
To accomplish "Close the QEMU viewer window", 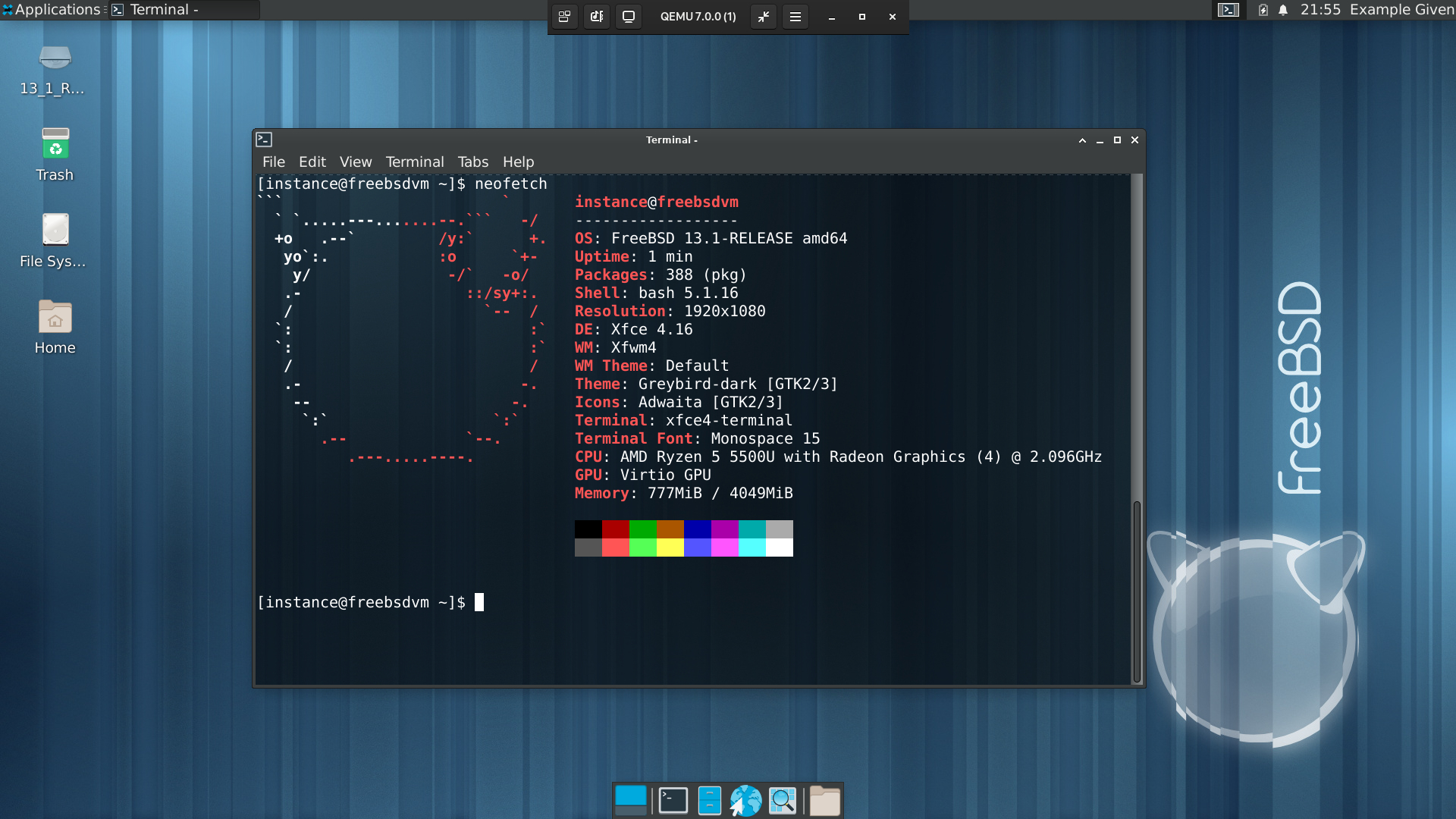I will click(893, 17).
